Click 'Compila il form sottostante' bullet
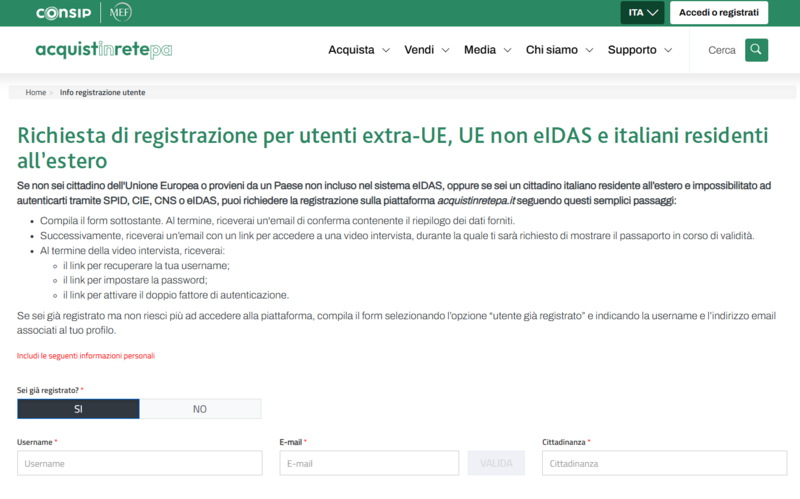The width and height of the screenshot is (800, 499). point(278,220)
